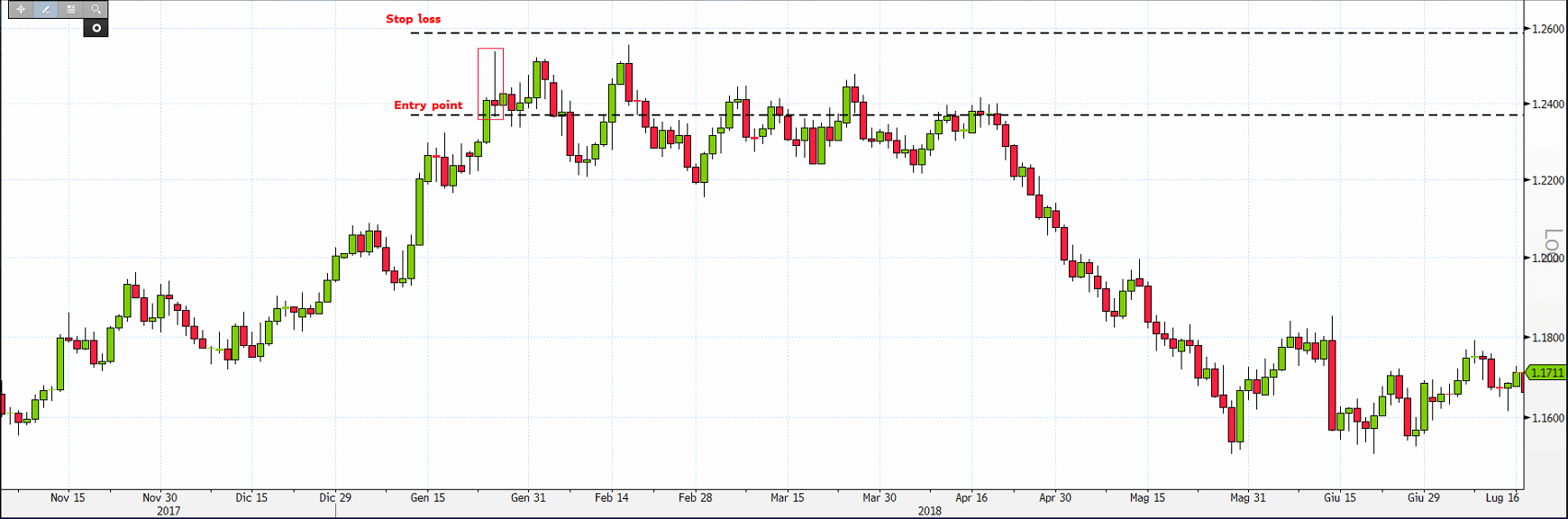Screen dimensions: 1568x519
Task: Click the green 1.1711 last-price tag
Action: coord(1547,373)
